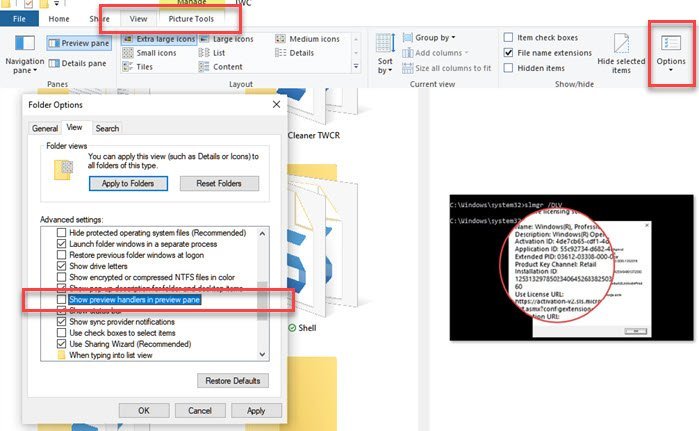
Task: Click the Advanced settings scroll up arrow
Action: pyautogui.click(x=263, y=233)
